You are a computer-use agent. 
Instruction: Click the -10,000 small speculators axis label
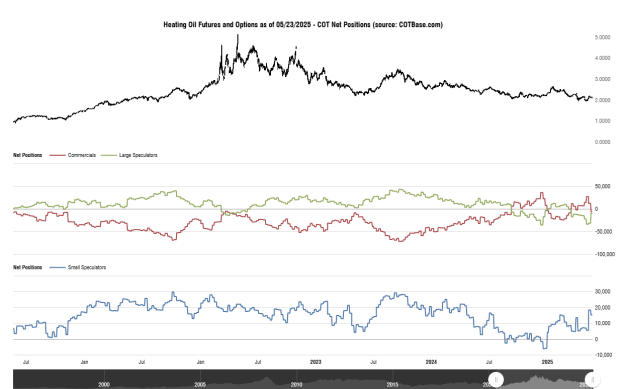click(x=603, y=355)
